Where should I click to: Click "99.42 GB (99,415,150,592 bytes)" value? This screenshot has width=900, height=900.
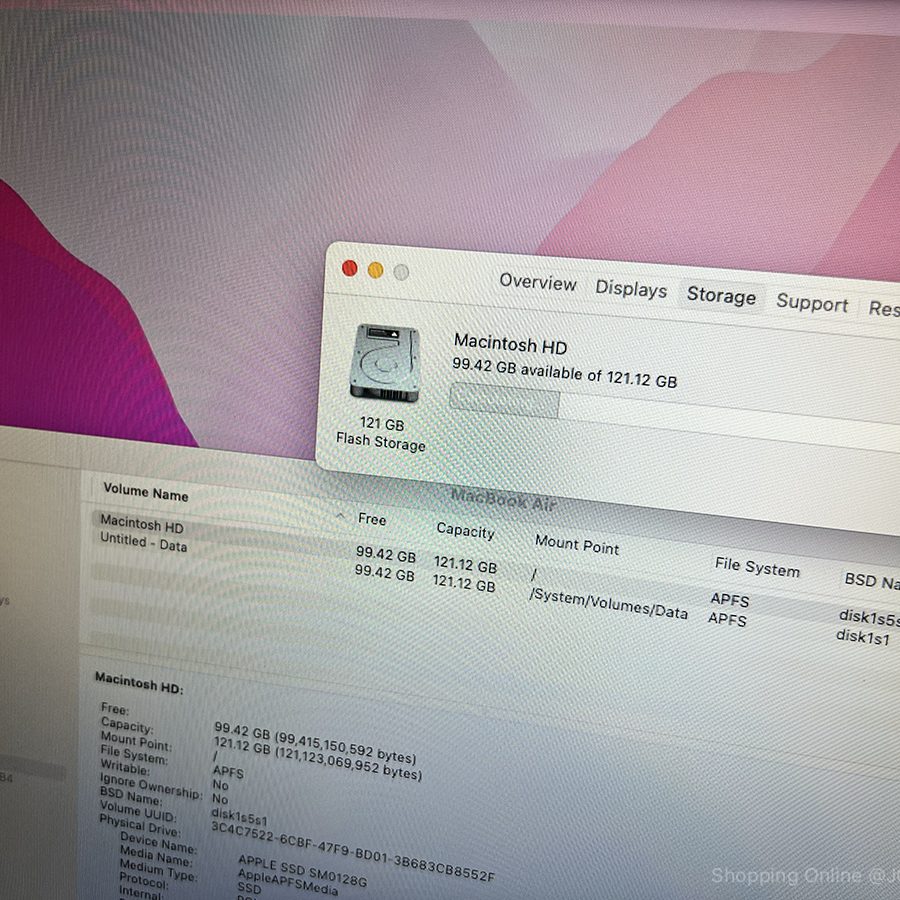[x=315, y=743]
